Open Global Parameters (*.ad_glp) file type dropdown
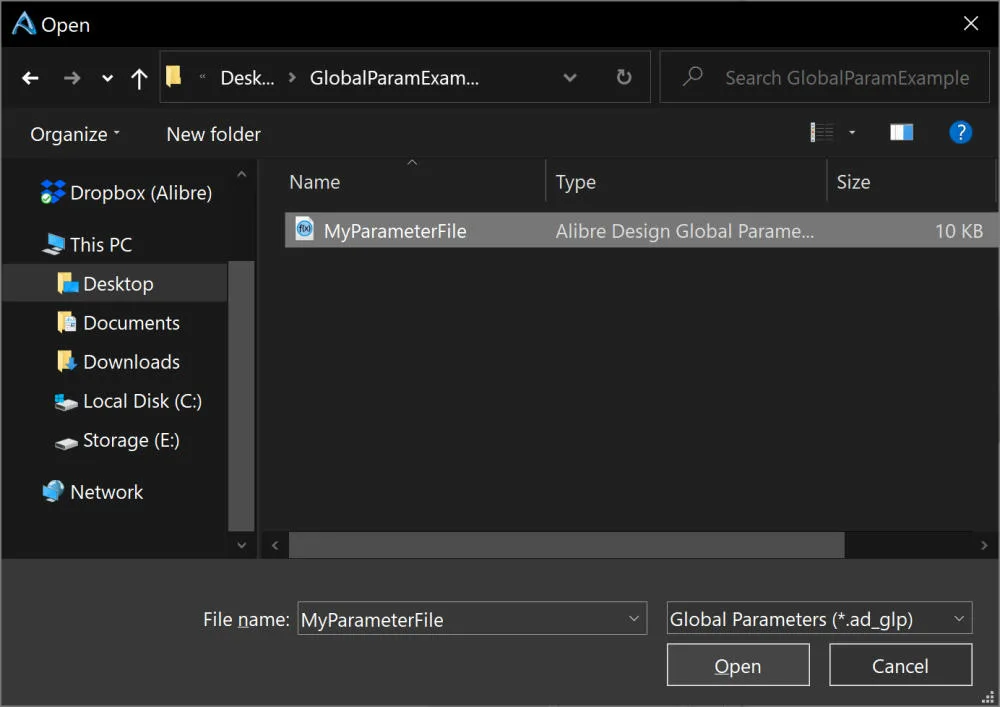The height and width of the screenshot is (707, 1000). point(819,618)
